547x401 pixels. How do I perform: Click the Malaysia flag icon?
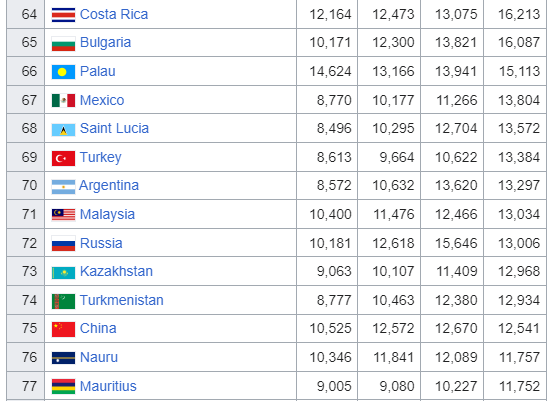pos(63,215)
